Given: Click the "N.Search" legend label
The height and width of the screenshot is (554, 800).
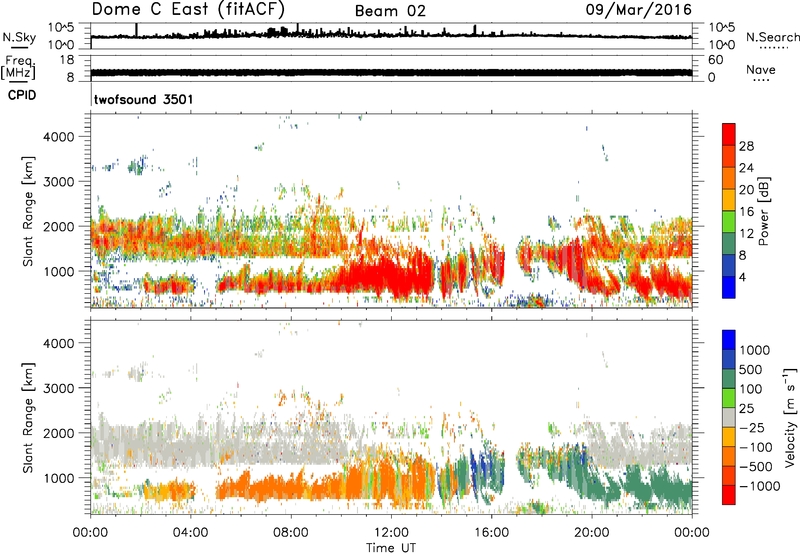Looking at the screenshot, I should click(x=772, y=37).
